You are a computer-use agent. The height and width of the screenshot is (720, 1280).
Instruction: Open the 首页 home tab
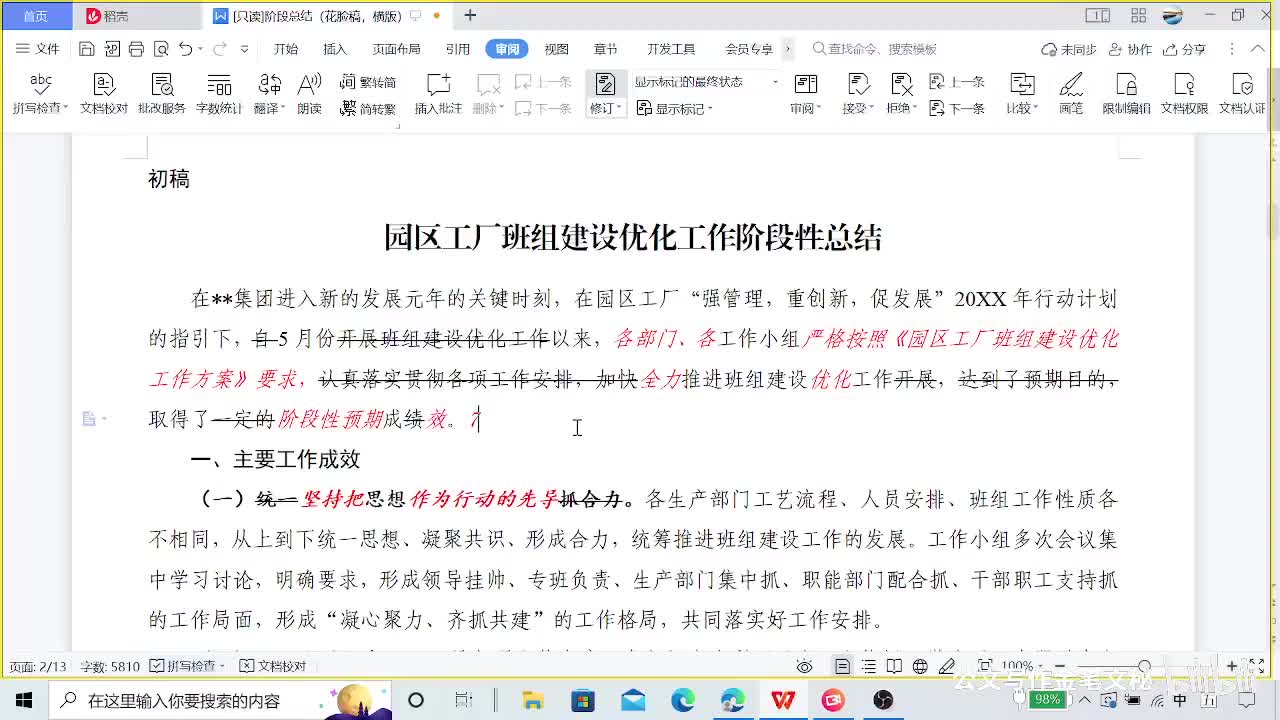pos(36,16)
